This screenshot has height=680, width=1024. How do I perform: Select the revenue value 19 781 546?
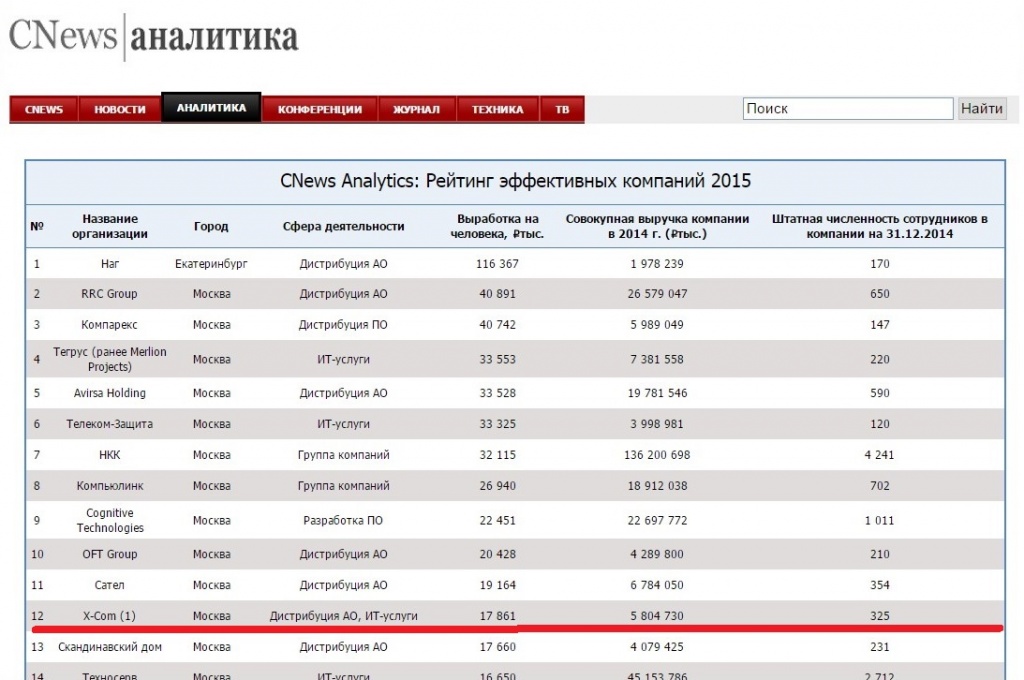(657, 393)
